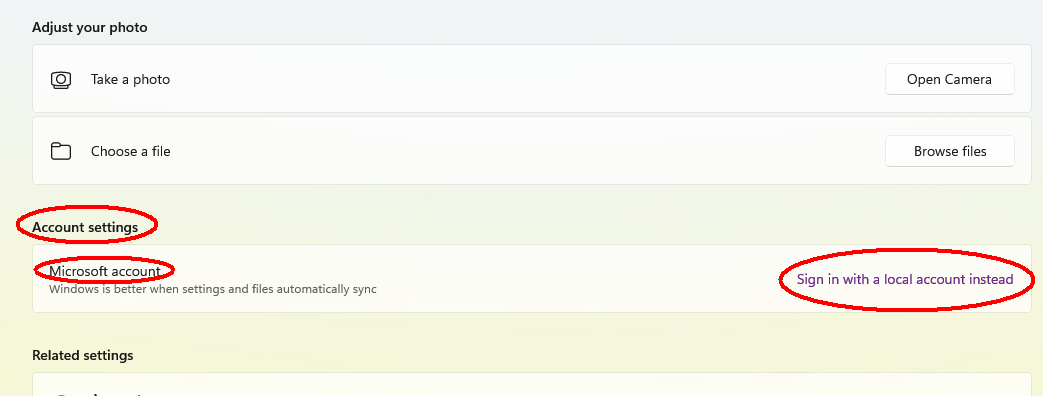Image resolution: width=1043 pixels, height=396 pixels.
Task: Select the Choose a file row card
Action: [x=532, y=150]
